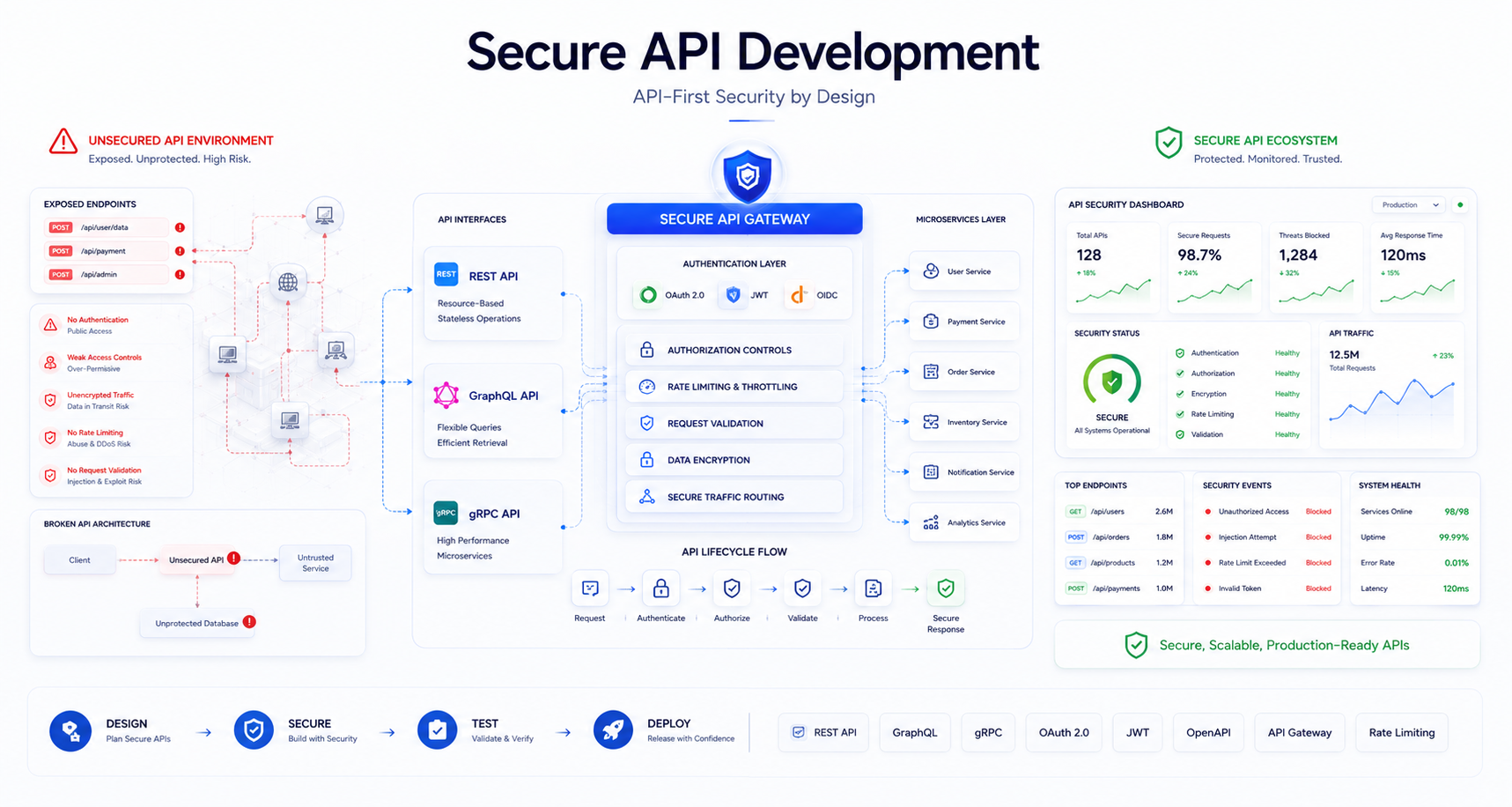The width and height of the screenshot is (1512, 807).
Task: Select the OAuth 2.0 tag chip
Action: click(x=1064, y=732)
